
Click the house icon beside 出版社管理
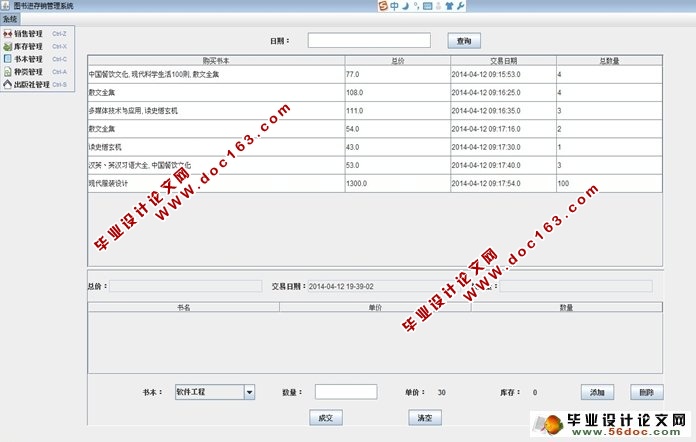[8, 84]
